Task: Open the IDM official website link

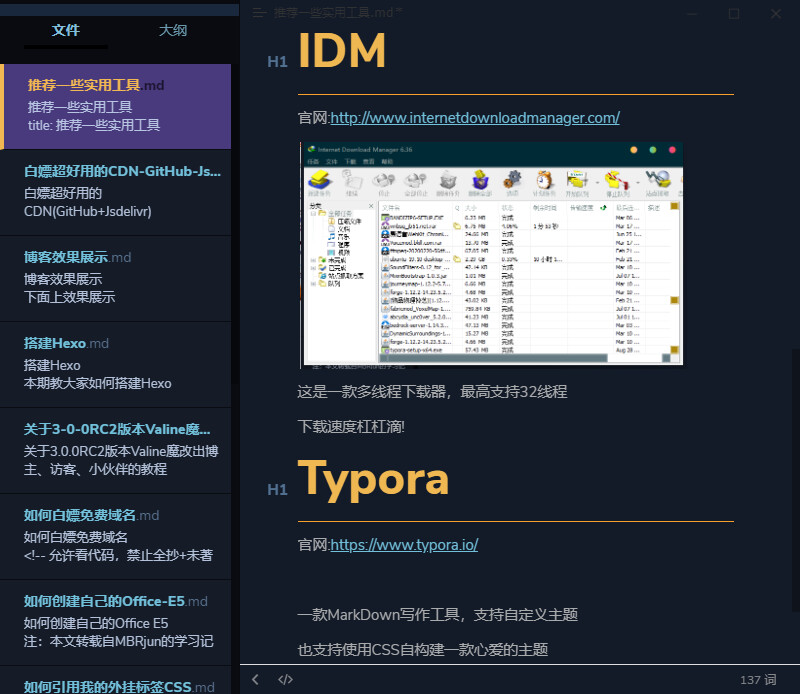Action: pos(474,118)
